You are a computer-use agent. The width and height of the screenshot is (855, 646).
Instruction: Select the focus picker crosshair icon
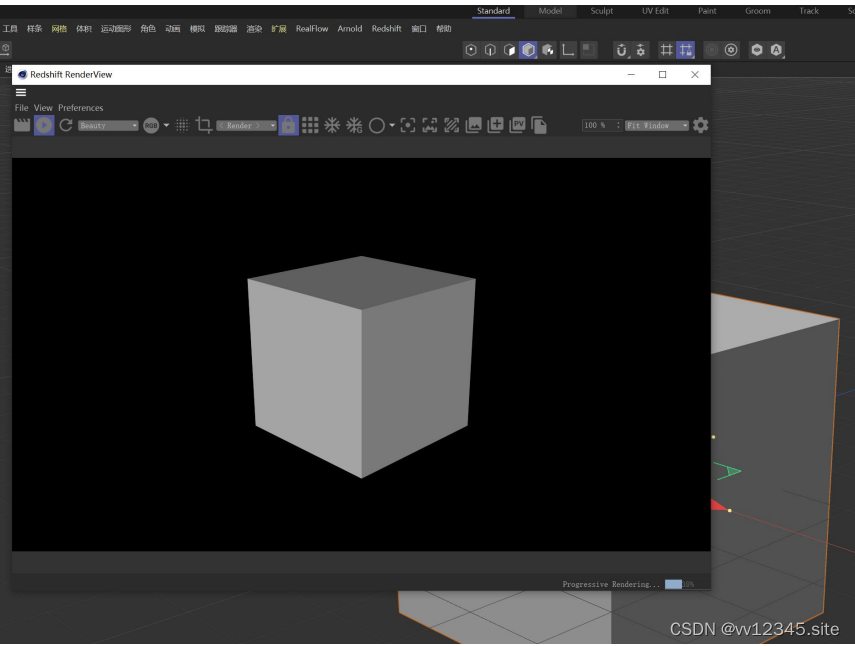(407, 125)
